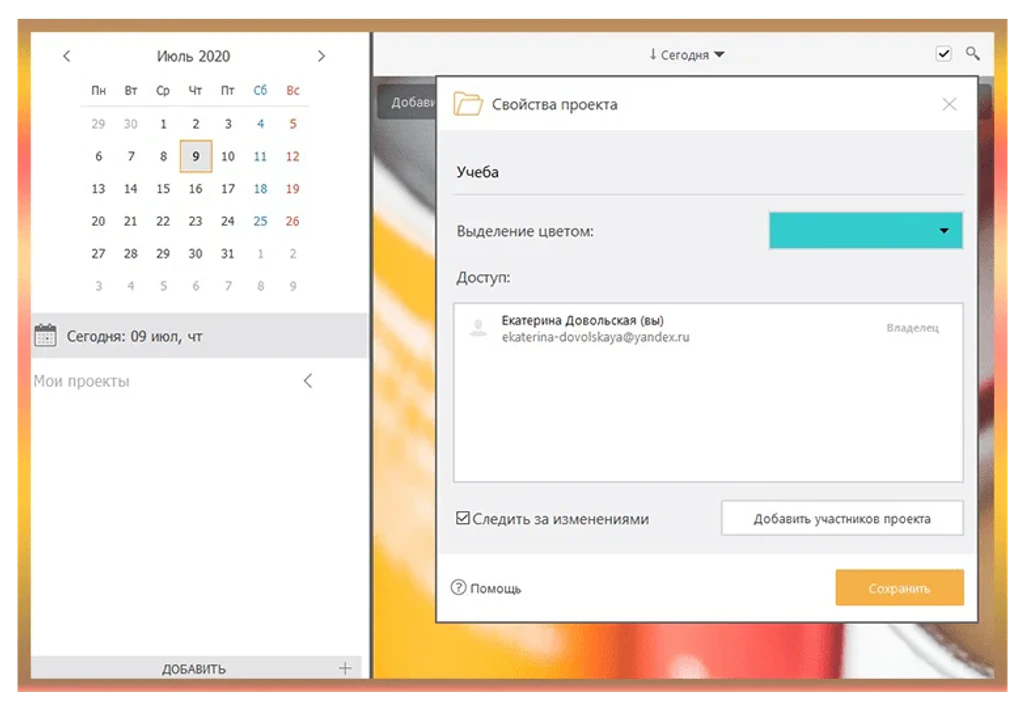This screenshot has width=1024, height=710.
Task: Select July 3 in calendar
Action: (x=227, y=124)
